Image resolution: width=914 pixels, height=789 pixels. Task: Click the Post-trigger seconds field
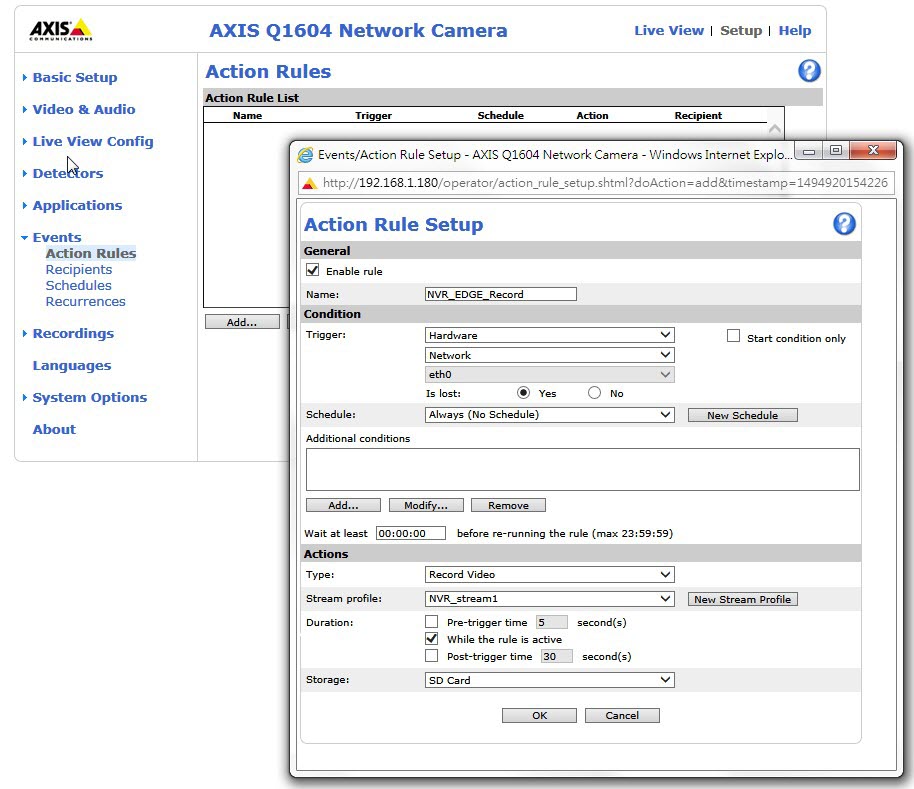pyautogui.click(x=557, y=657)
